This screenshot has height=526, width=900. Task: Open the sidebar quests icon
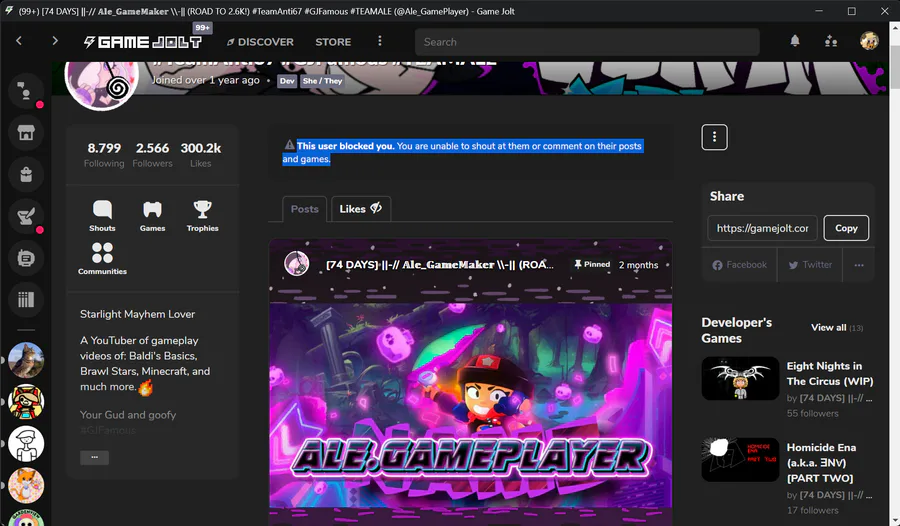[x=26, y=216]
